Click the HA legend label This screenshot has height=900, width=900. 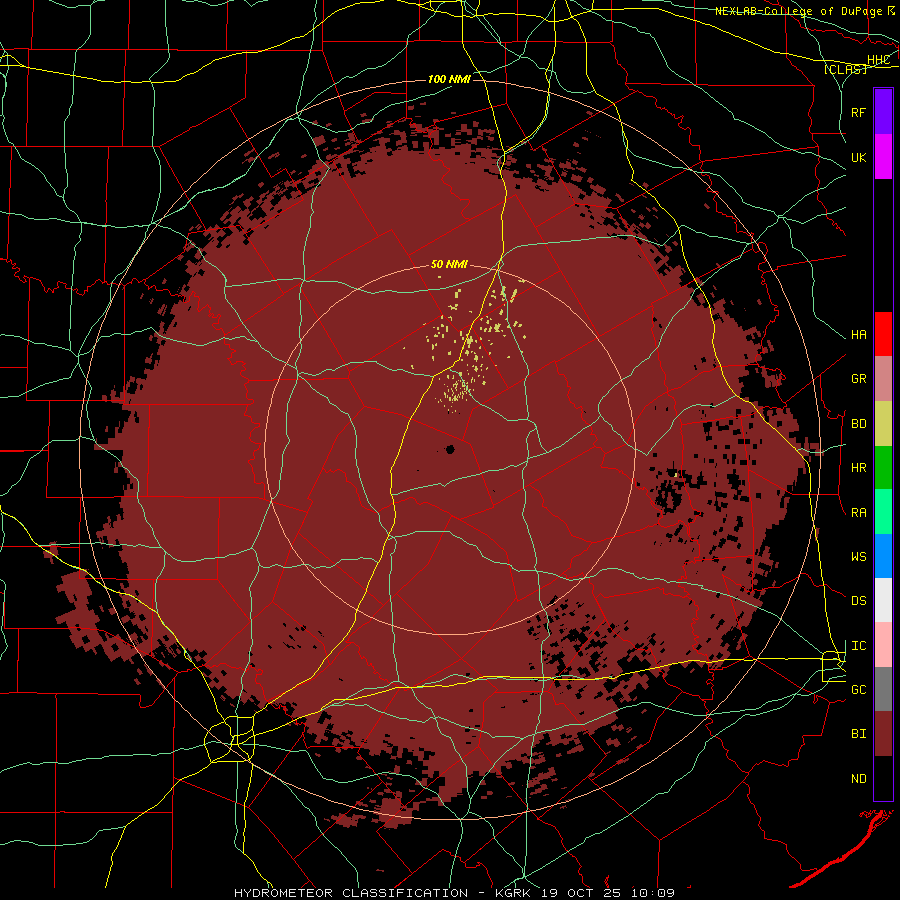[x=858, y=334]
